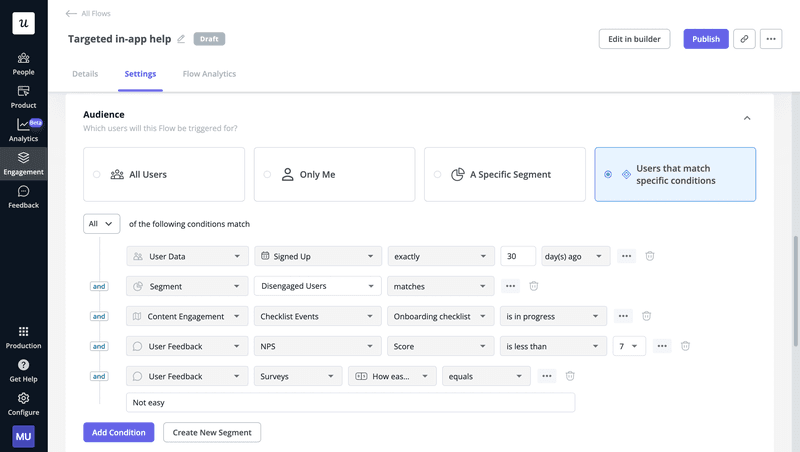Screen dimensions: 800x452
Task: Open the 'matches' operator dropdown
Action: point(440,286)
